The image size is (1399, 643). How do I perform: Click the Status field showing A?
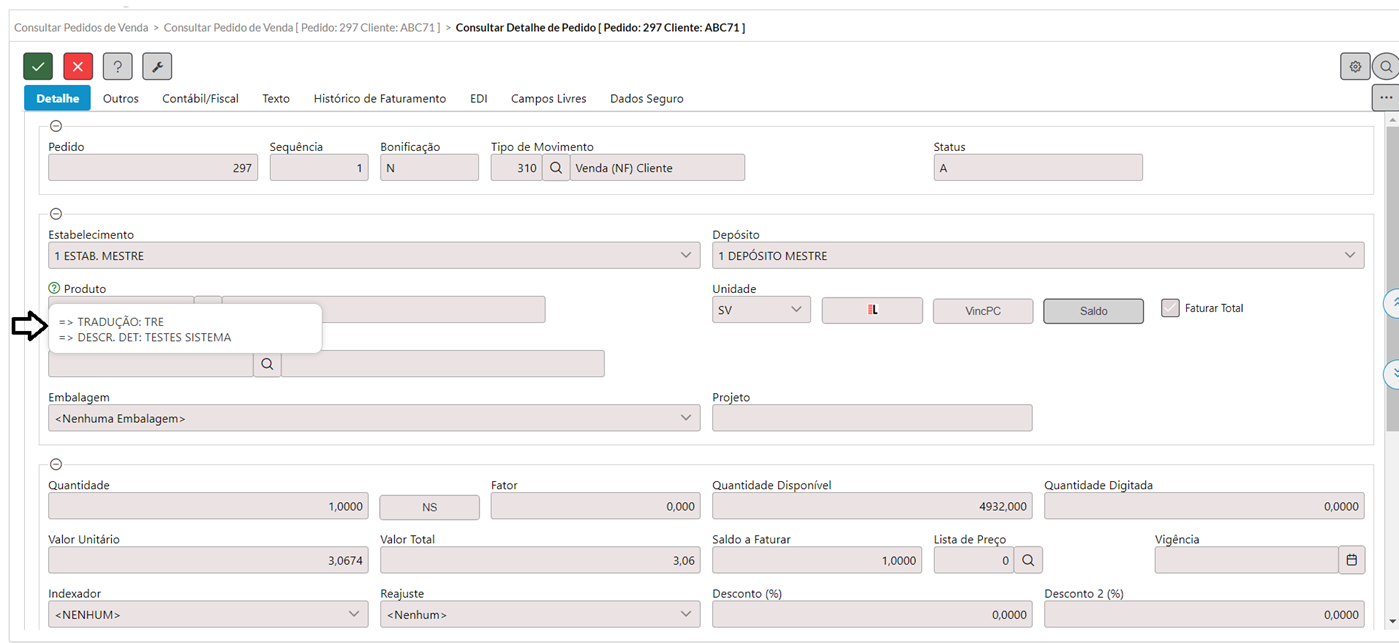1038,168
